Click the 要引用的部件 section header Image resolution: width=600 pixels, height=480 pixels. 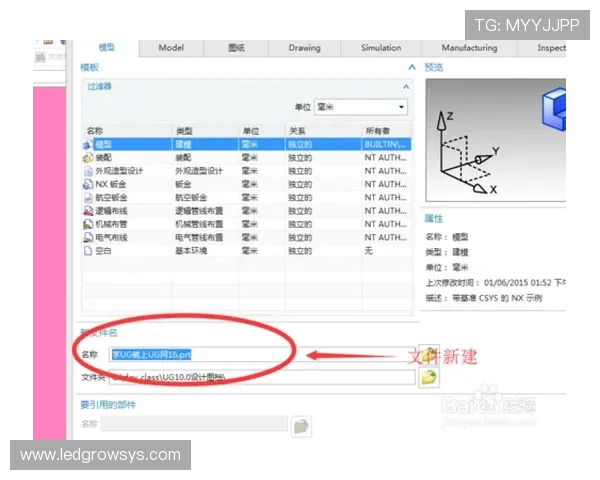click(108, 405)
